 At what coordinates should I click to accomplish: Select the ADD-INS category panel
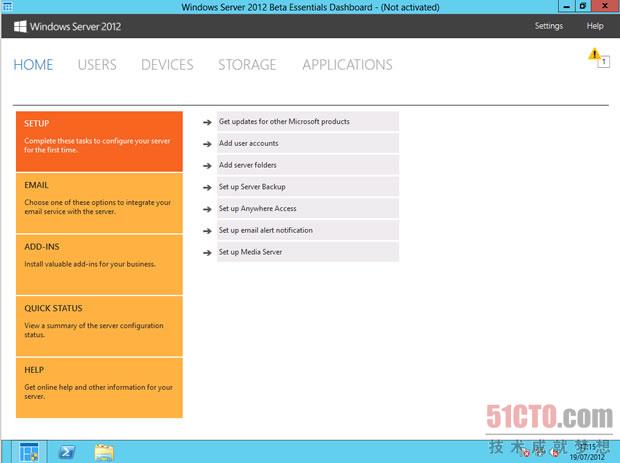[x=99, y=263]
